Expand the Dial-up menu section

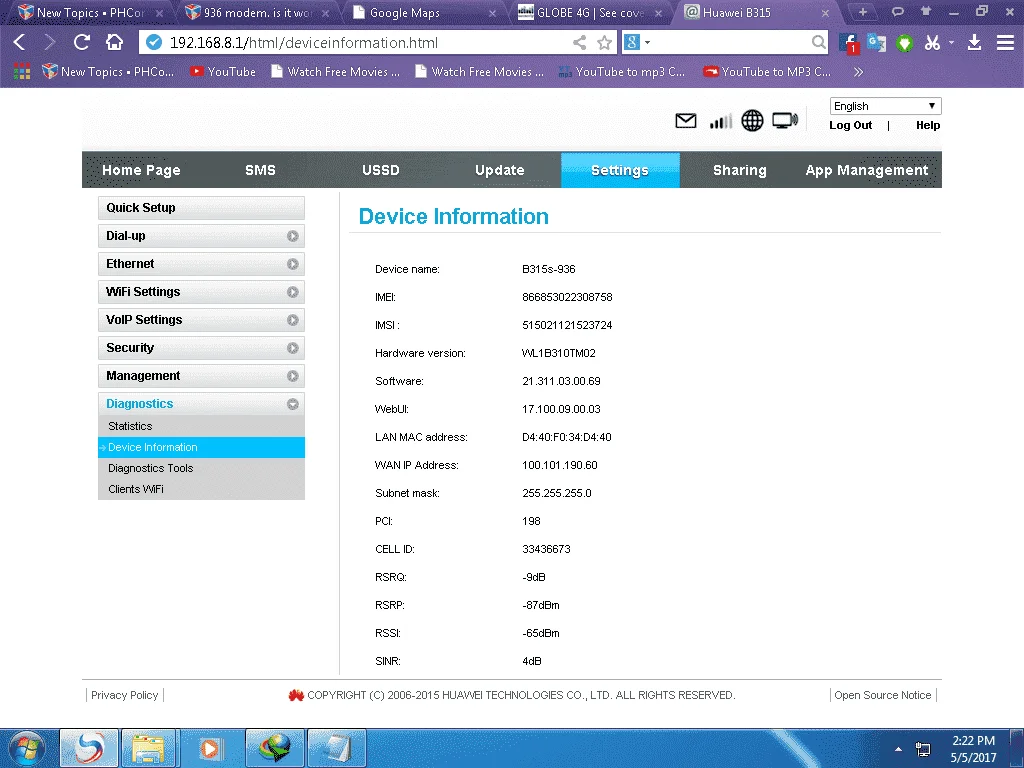click(201, 236)
